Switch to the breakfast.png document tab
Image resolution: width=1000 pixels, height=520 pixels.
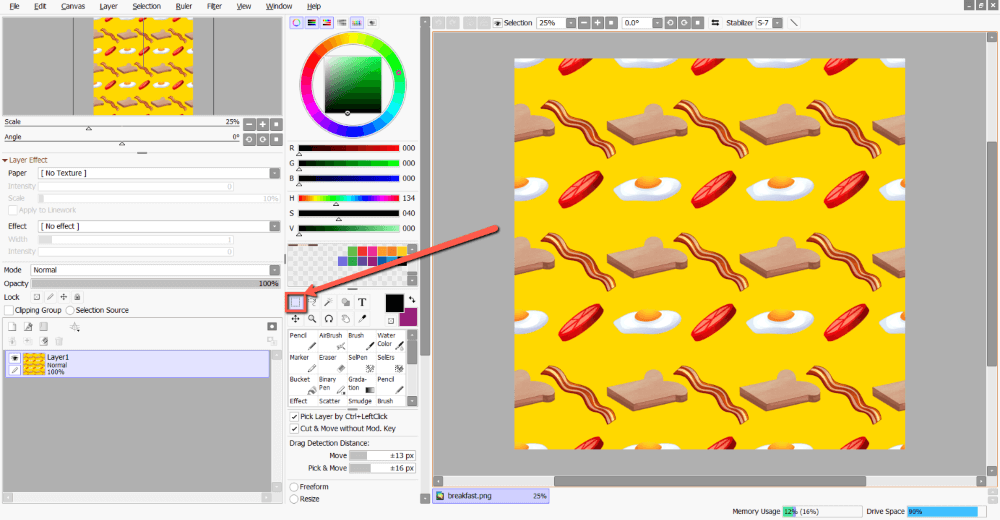[x=490, y=496]
